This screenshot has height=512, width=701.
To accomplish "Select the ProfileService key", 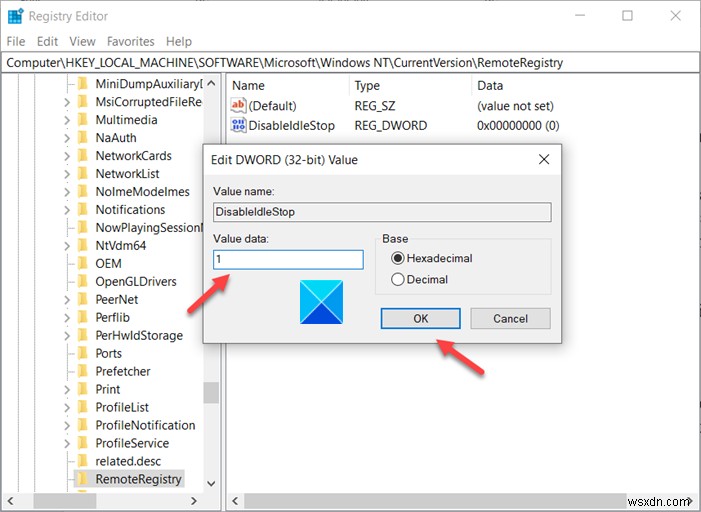I will 132,443.
